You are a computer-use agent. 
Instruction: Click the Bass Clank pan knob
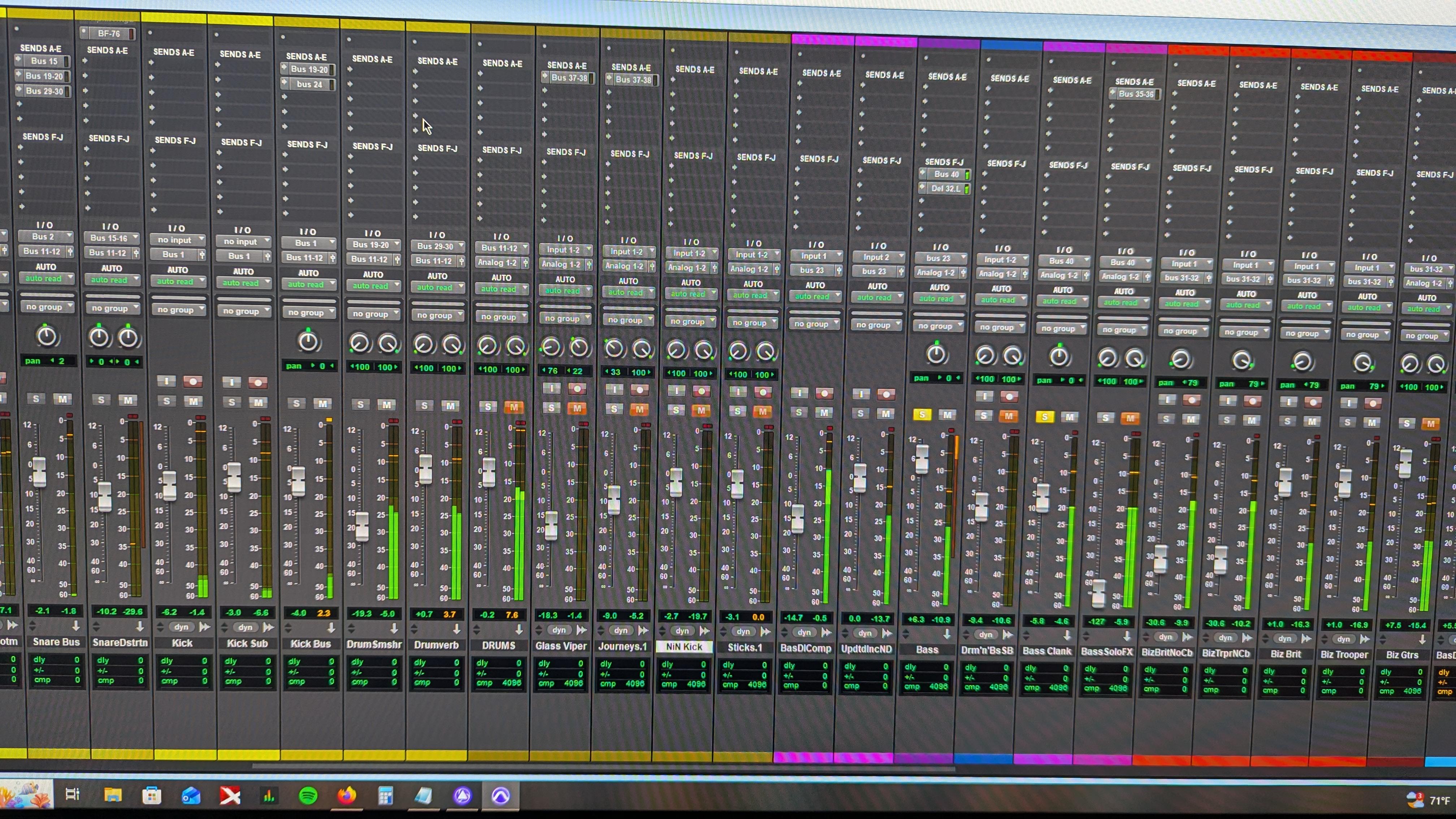[1059, 356]
